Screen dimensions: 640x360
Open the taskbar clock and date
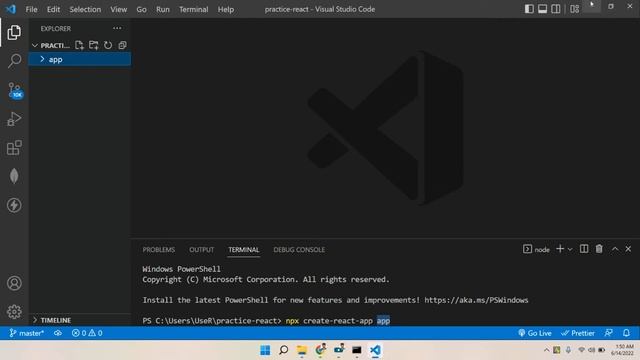tap(622, 350)
